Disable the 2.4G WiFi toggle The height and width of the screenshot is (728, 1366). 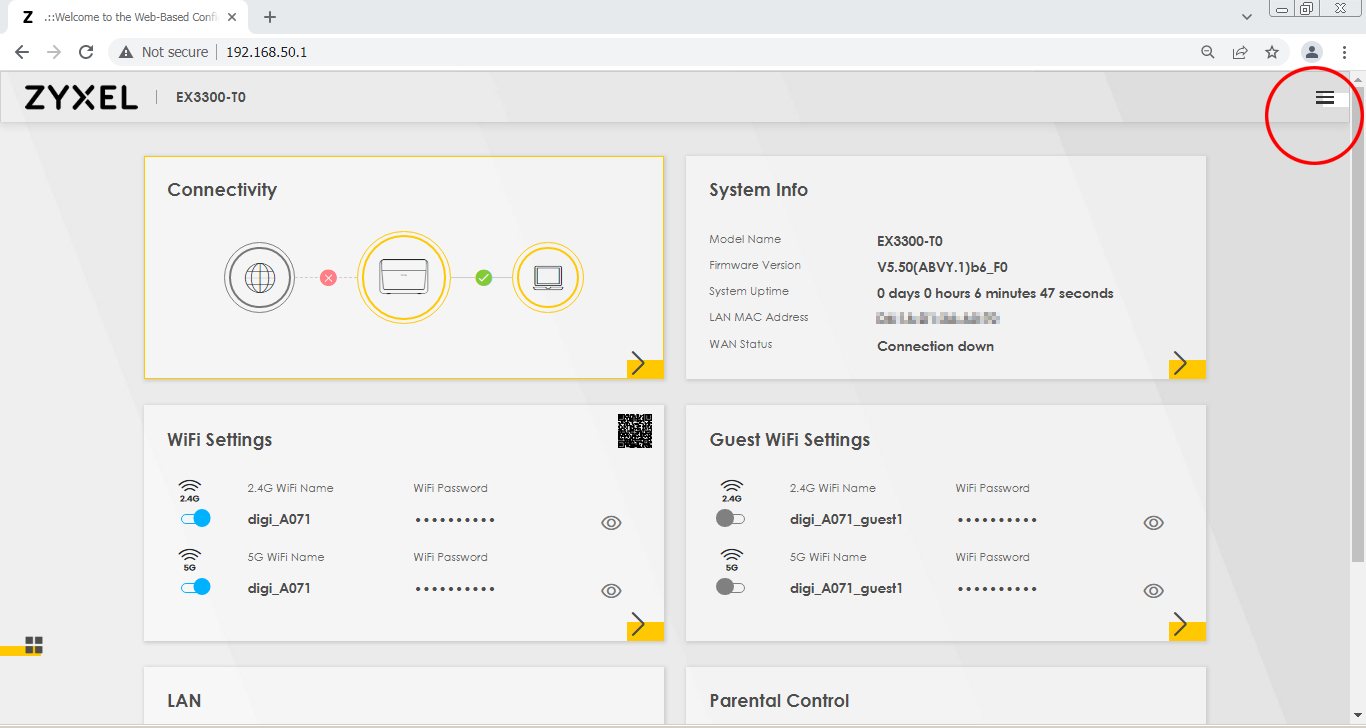196,518
